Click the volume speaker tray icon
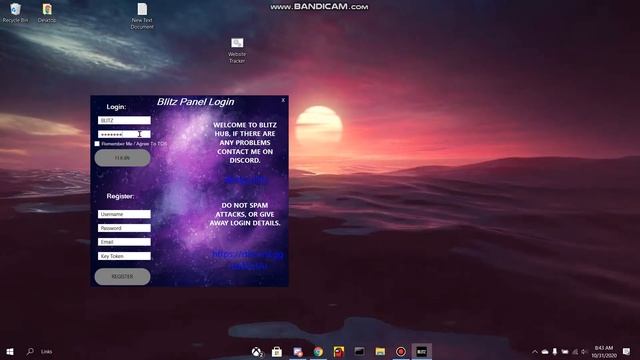 click(584, 351)
